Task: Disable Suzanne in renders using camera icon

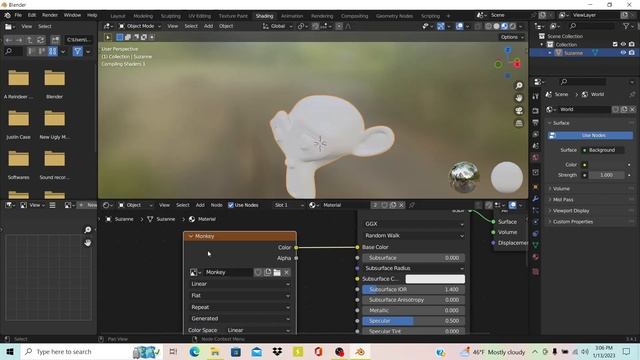Action: pos(631,53)
